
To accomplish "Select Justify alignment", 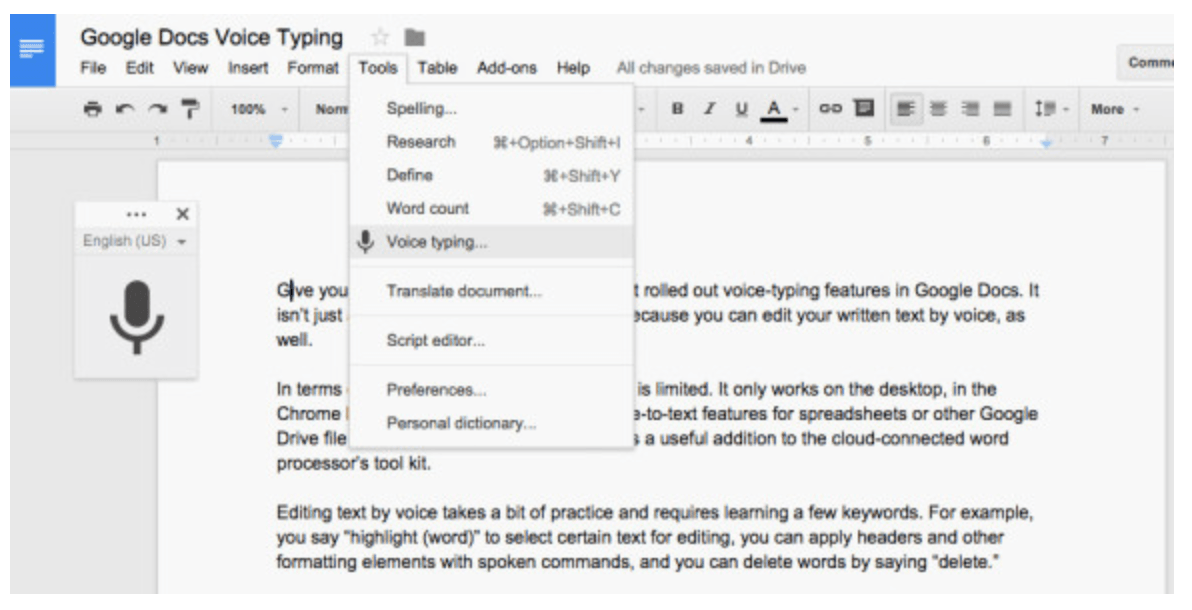I will point(1003,109).
